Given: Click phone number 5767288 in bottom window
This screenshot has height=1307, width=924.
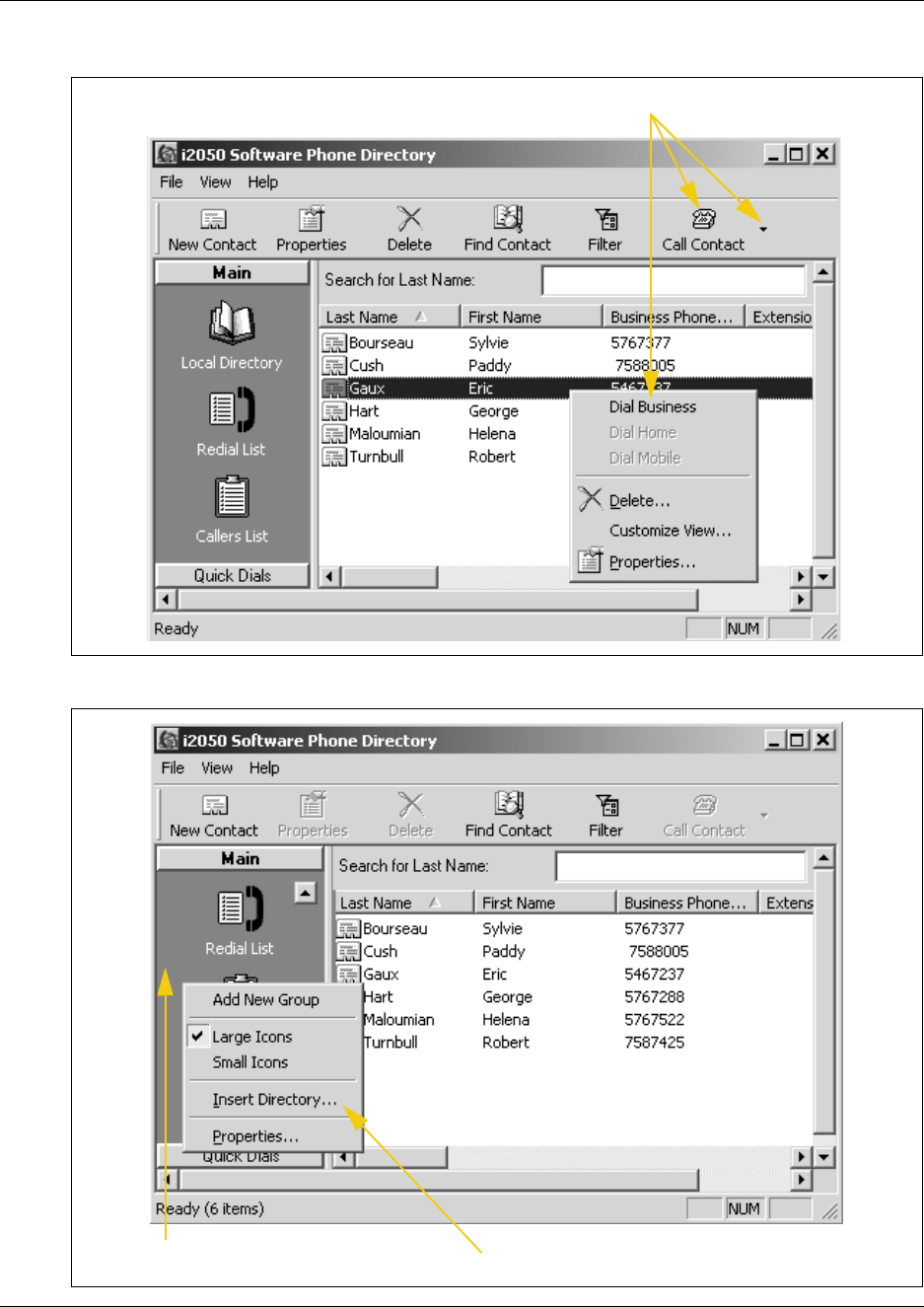Looking at the screenshot, I should 654,997.
